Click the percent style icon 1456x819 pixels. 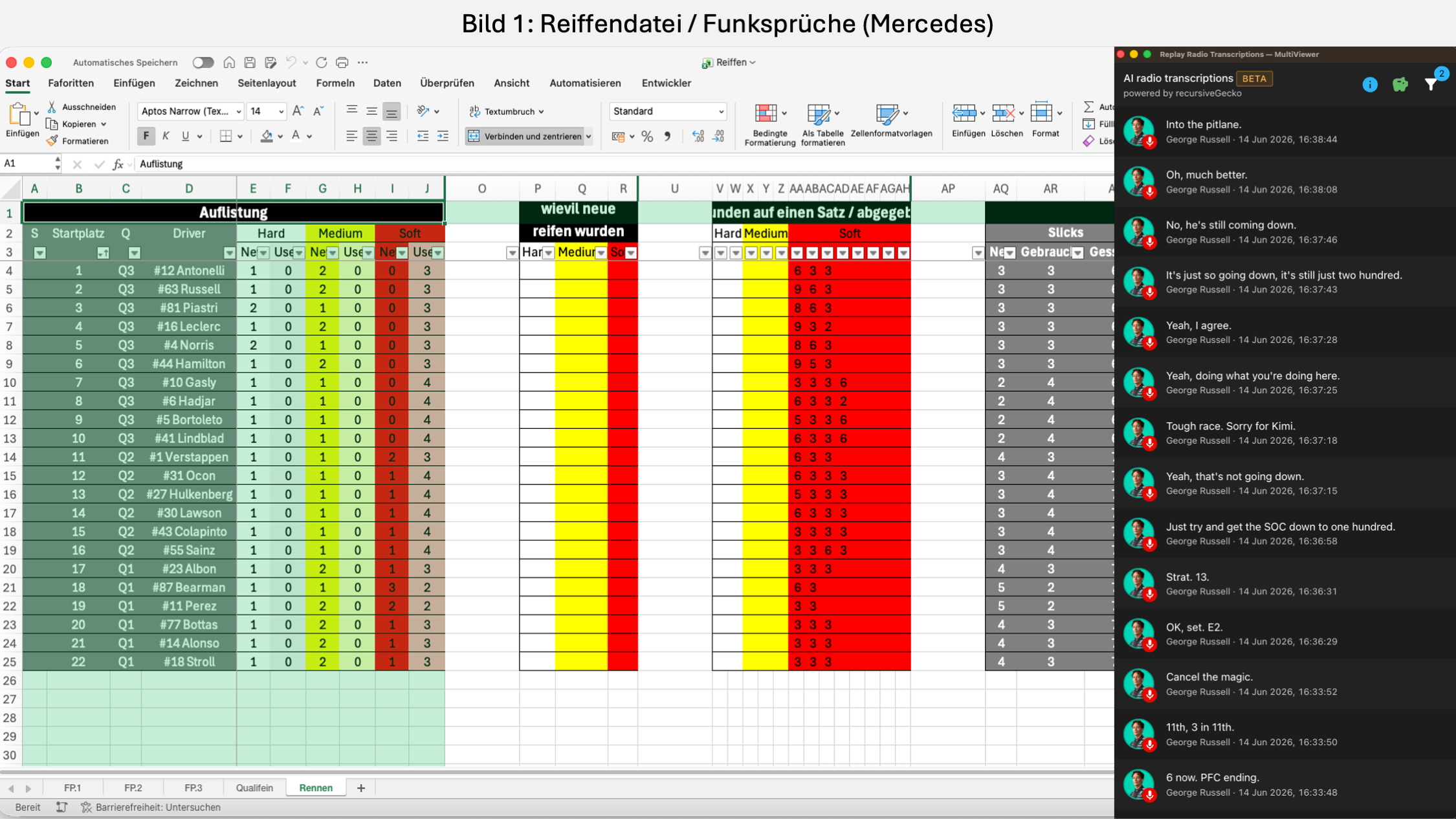(647, 136)
